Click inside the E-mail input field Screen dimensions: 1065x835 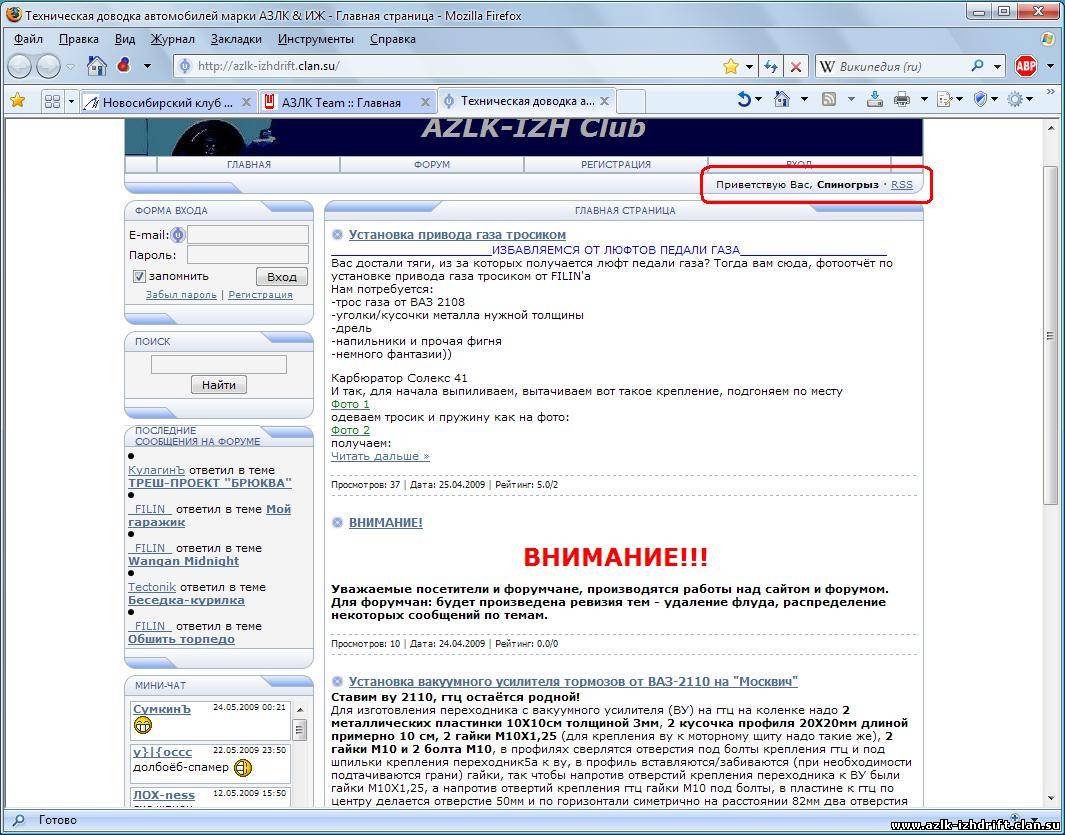(x=248, y=235)
